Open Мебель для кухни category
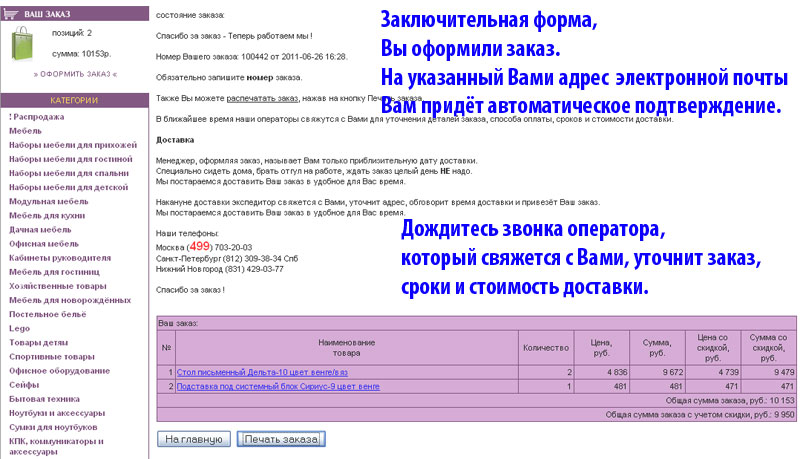The width and height of the screenshot is (800, 459). tap(47, 216)
